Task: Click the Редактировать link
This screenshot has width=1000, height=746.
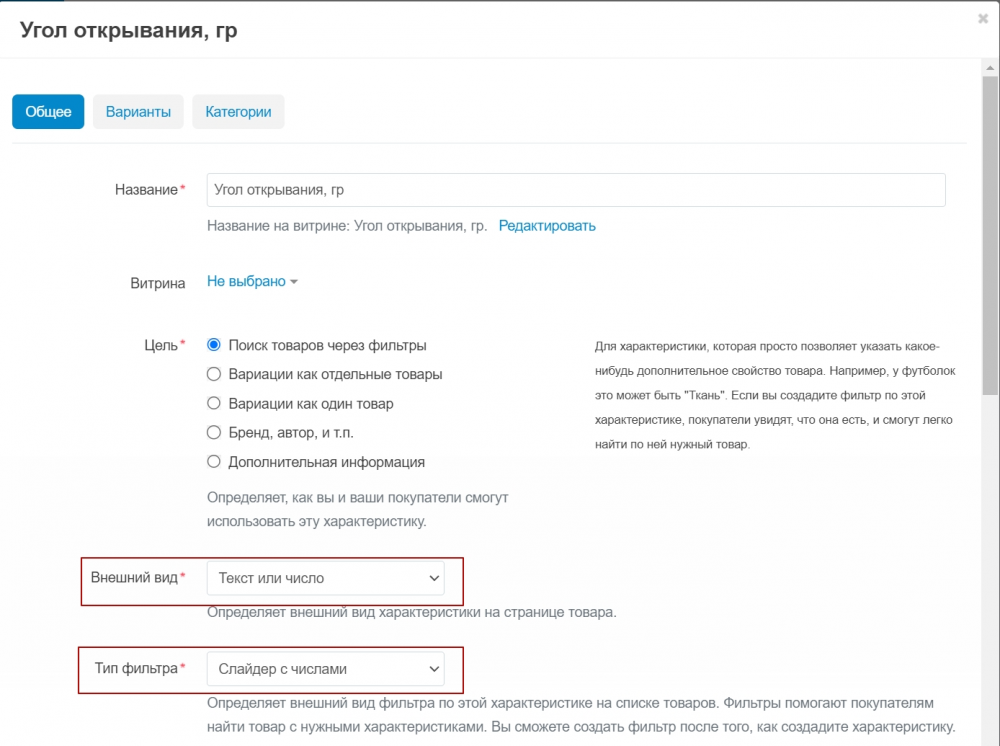Action: (547, 226)
